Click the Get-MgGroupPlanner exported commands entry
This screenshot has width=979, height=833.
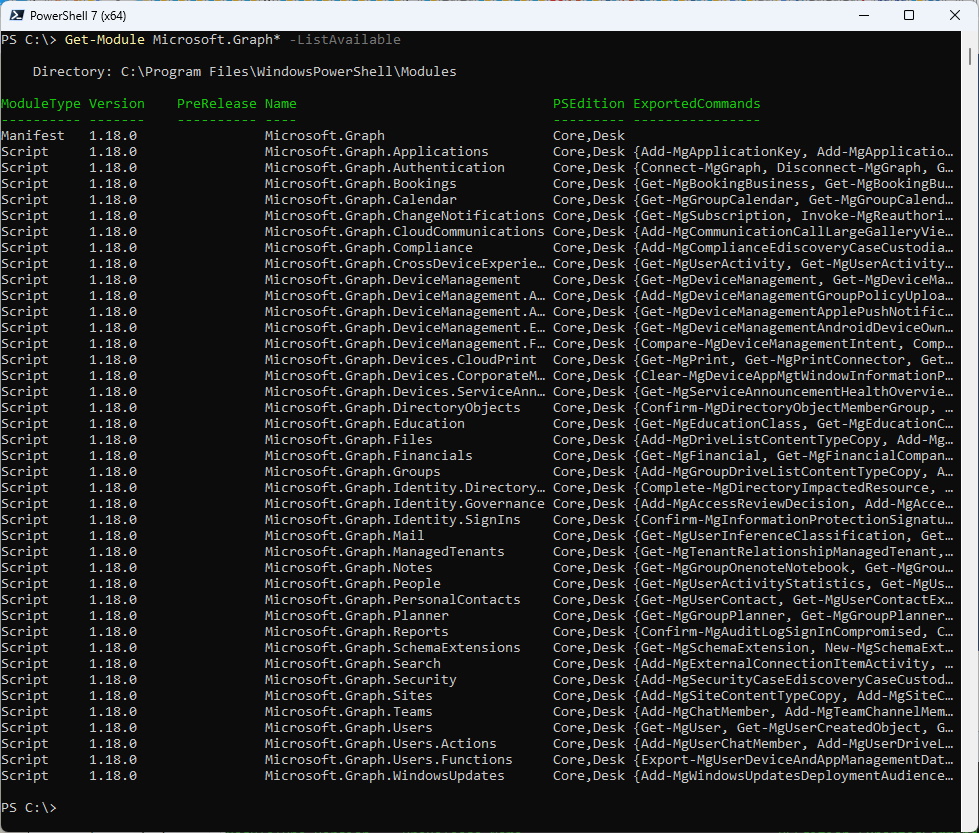tap(794, 616)
